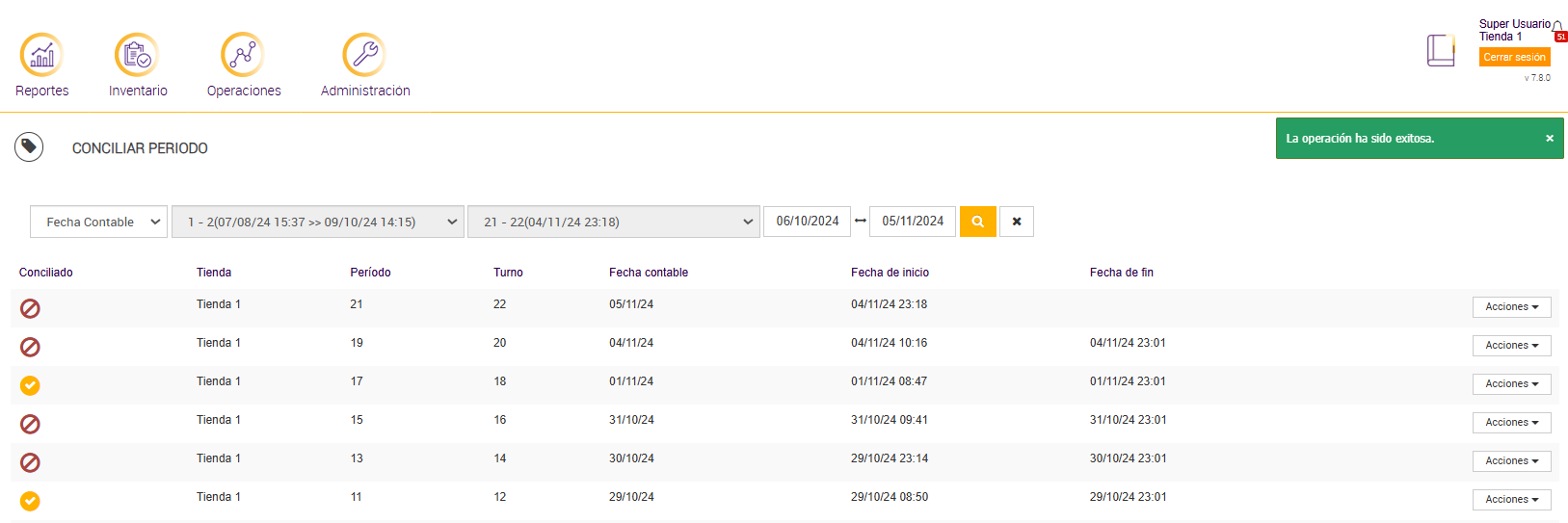Select the start time 29/10/24 23:14
This screenshot has height=523, width=1568.
click(890, 458)
